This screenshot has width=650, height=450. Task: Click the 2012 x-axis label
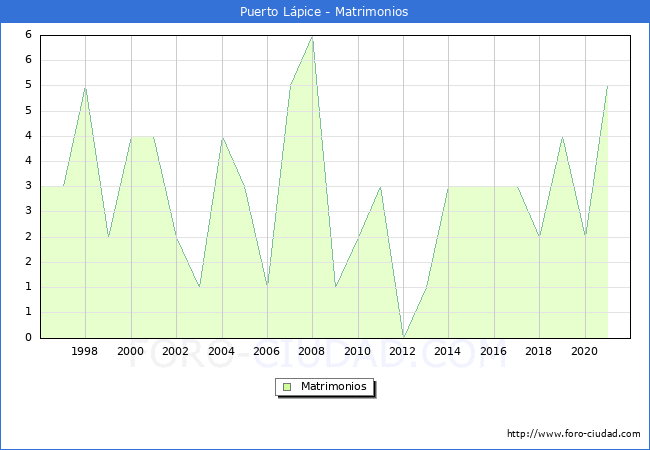click(403, 351)
